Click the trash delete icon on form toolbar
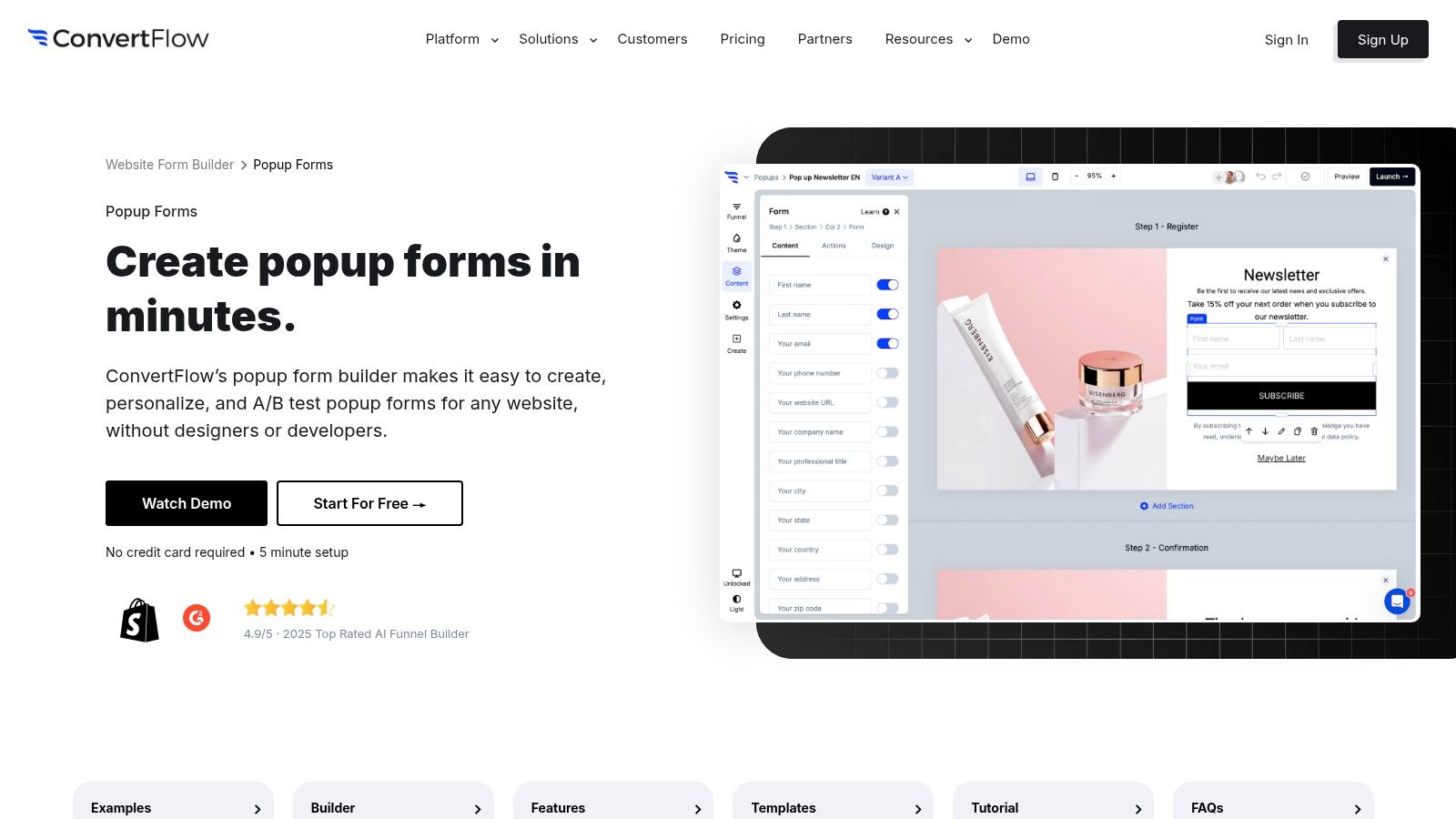Screen dimensions: 1456x819 pyautogui.click(x=1314, y=431)
